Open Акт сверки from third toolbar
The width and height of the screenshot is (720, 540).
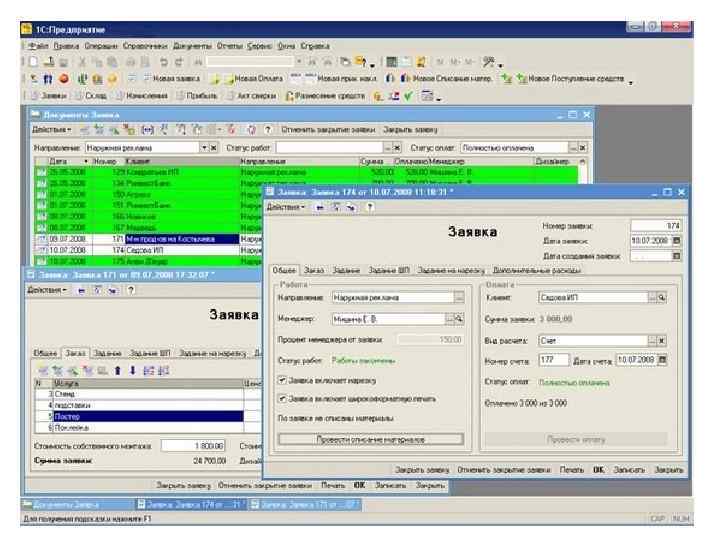point(252,96)
